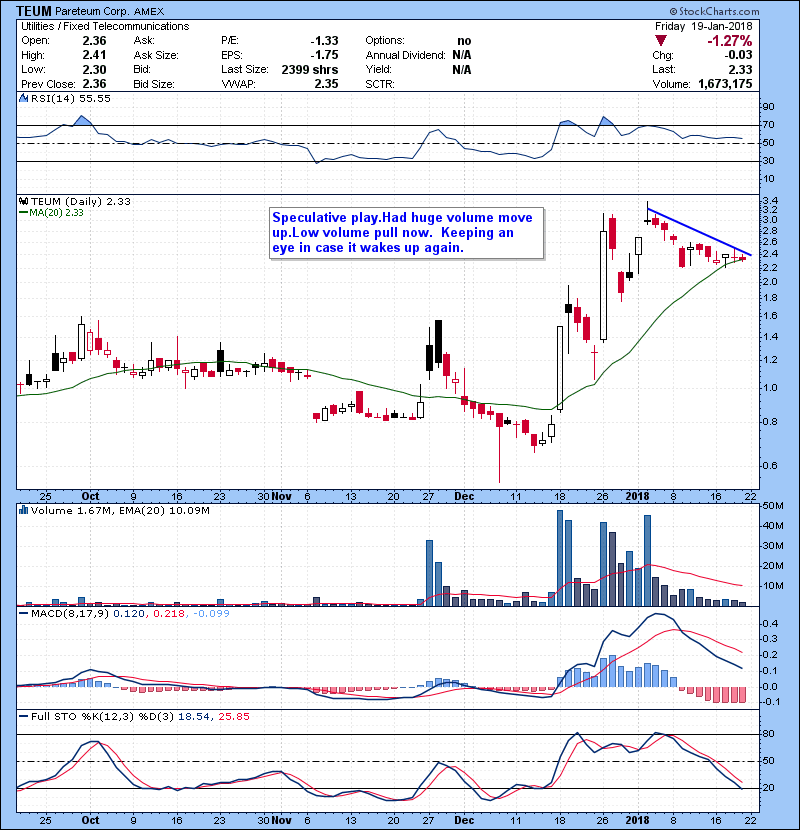This screenshot has height=830, width=800.
Task: Click the Annual Dividend label
Action: coord(406,55)
